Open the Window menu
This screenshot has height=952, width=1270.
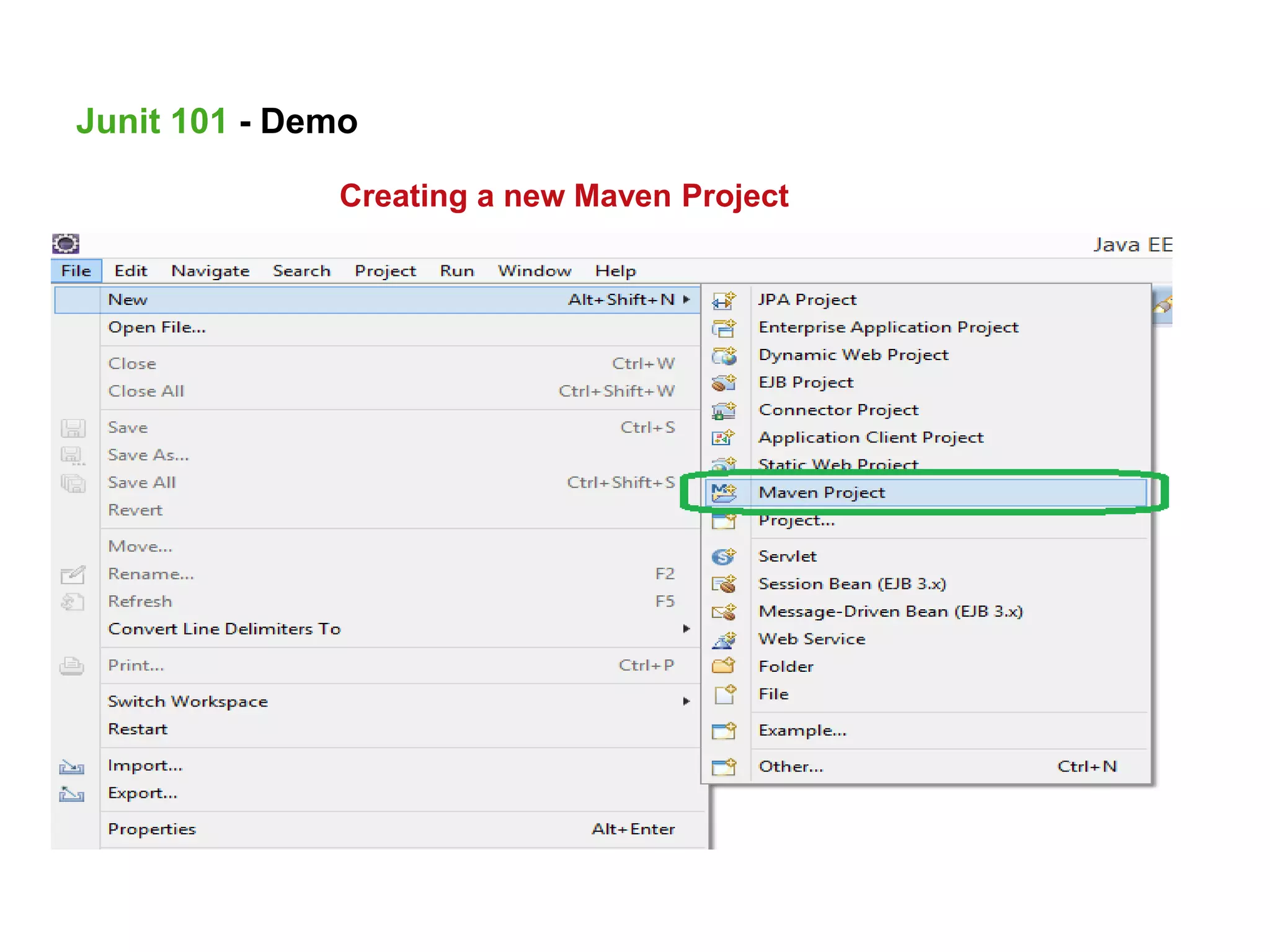[x=535, y=271]
